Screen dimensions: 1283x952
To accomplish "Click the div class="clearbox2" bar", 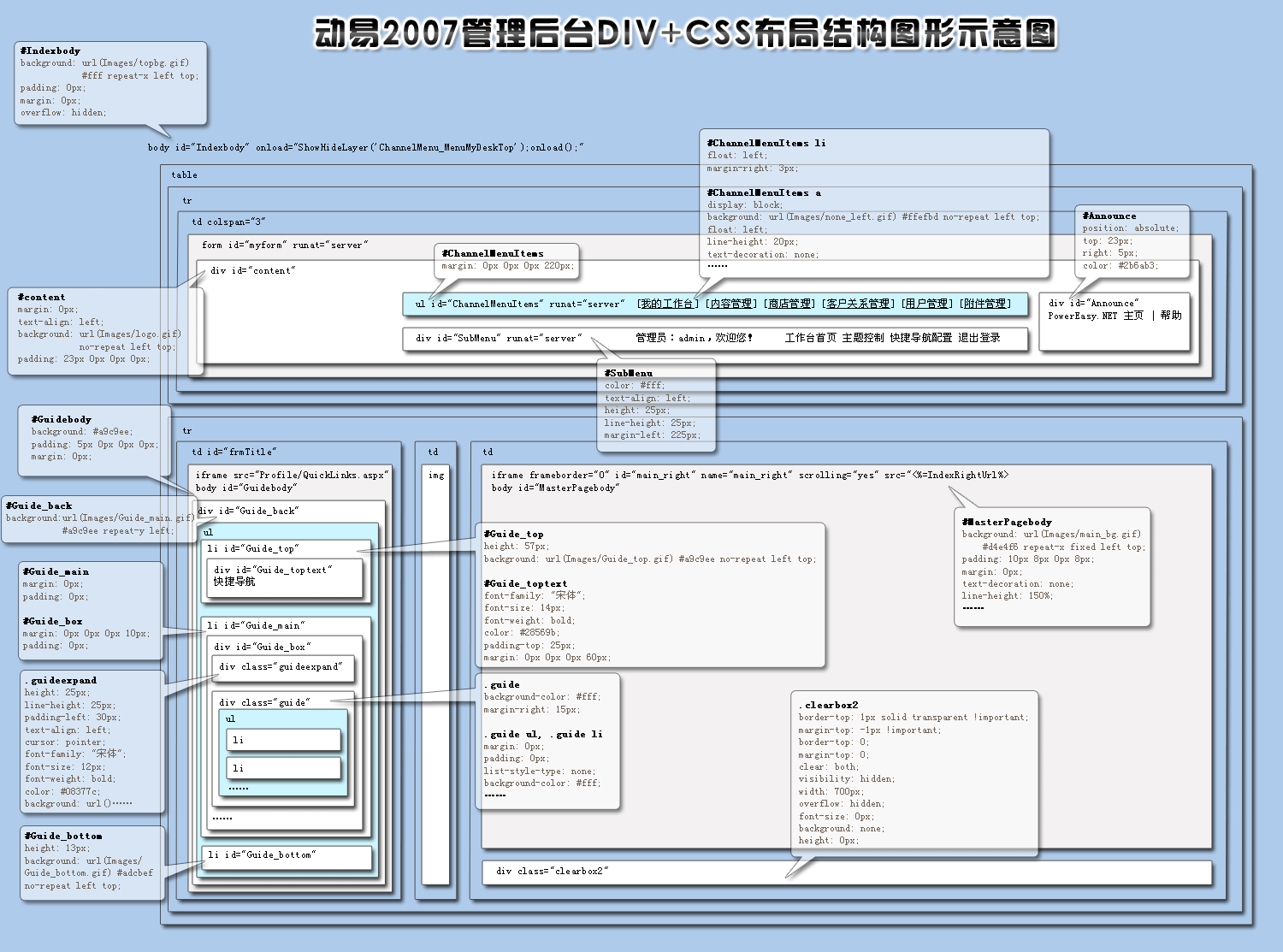I will [847, 872].
